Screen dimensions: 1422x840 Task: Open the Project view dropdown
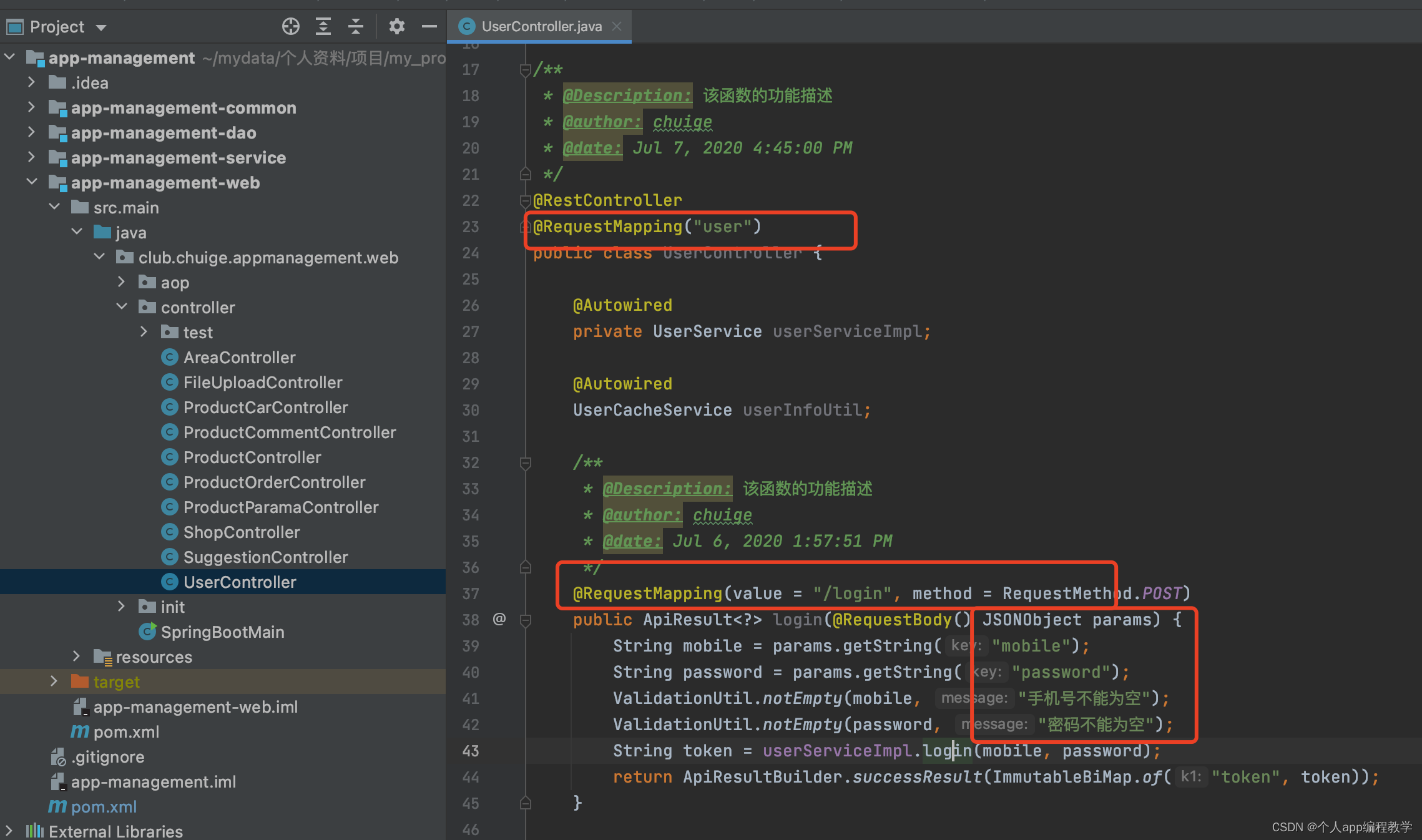(101, 27)
